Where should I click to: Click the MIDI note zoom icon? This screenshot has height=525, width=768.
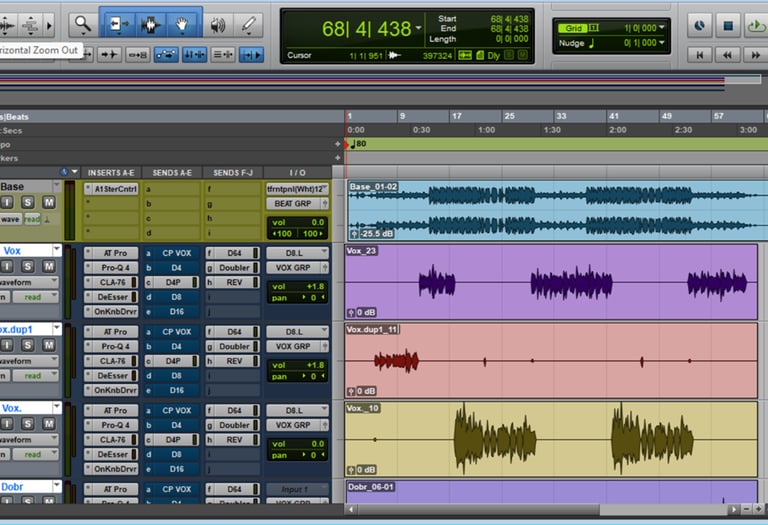click(x=30, y=25)
